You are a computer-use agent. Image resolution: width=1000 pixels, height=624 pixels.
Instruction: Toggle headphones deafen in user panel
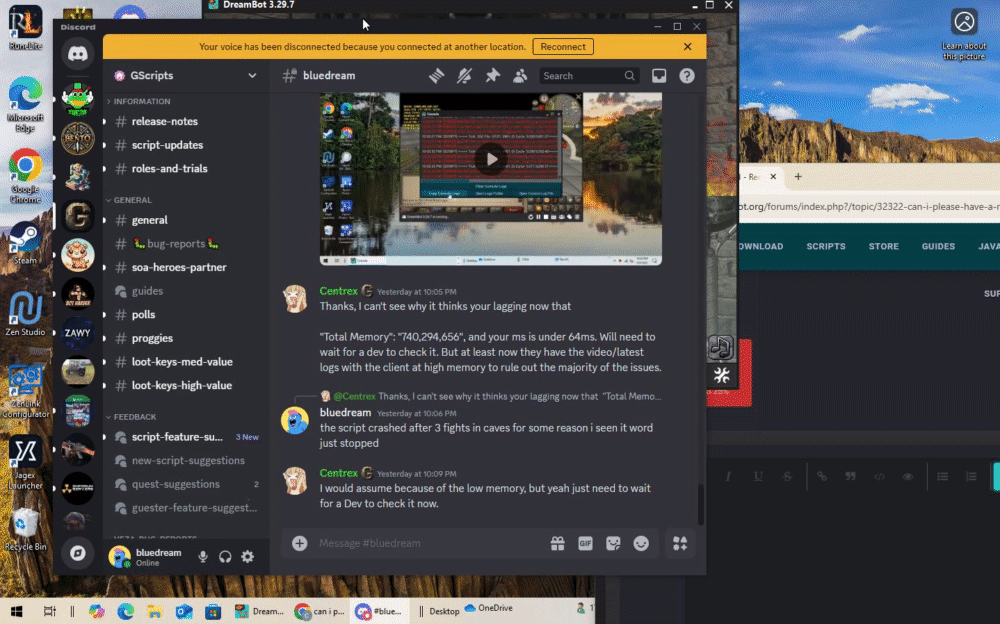click(225, 556)
